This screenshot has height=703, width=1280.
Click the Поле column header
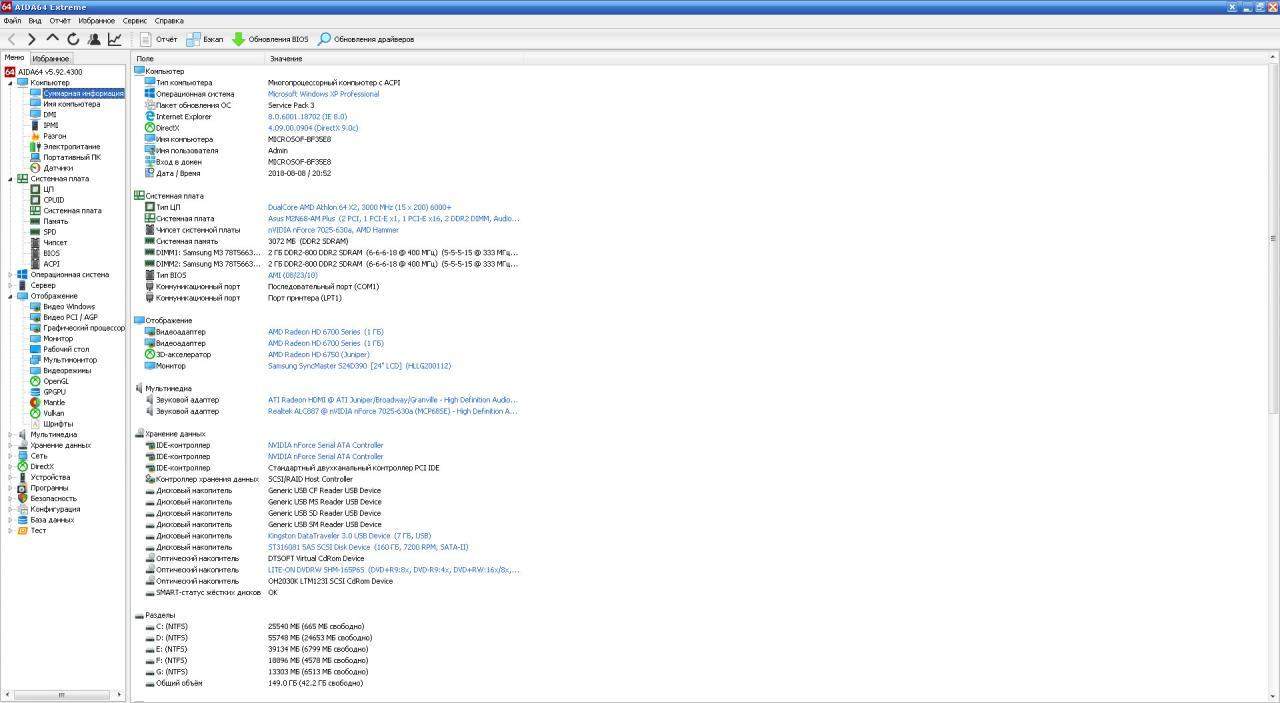pos(198,59)
